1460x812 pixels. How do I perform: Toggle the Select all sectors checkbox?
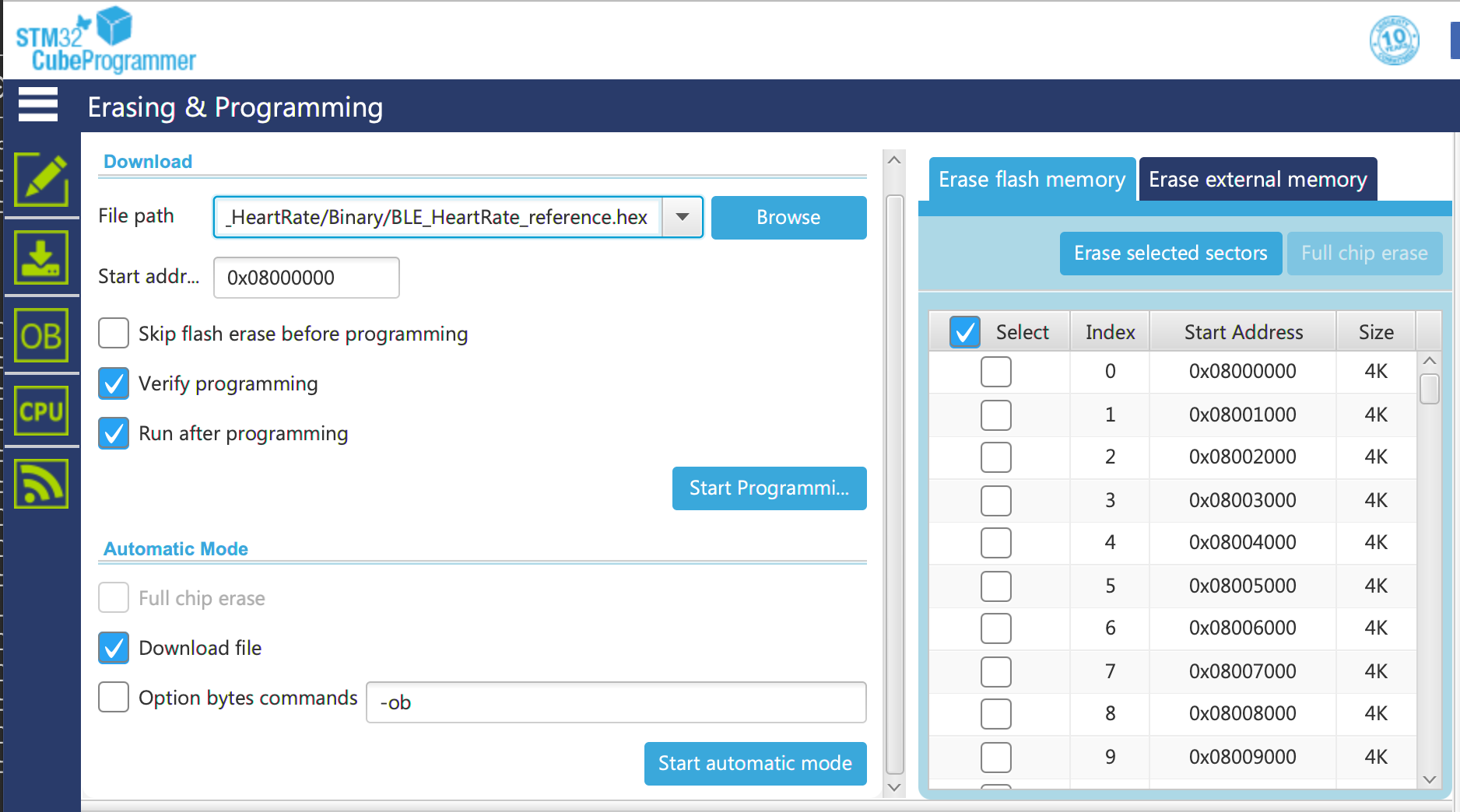coord(965,331)
